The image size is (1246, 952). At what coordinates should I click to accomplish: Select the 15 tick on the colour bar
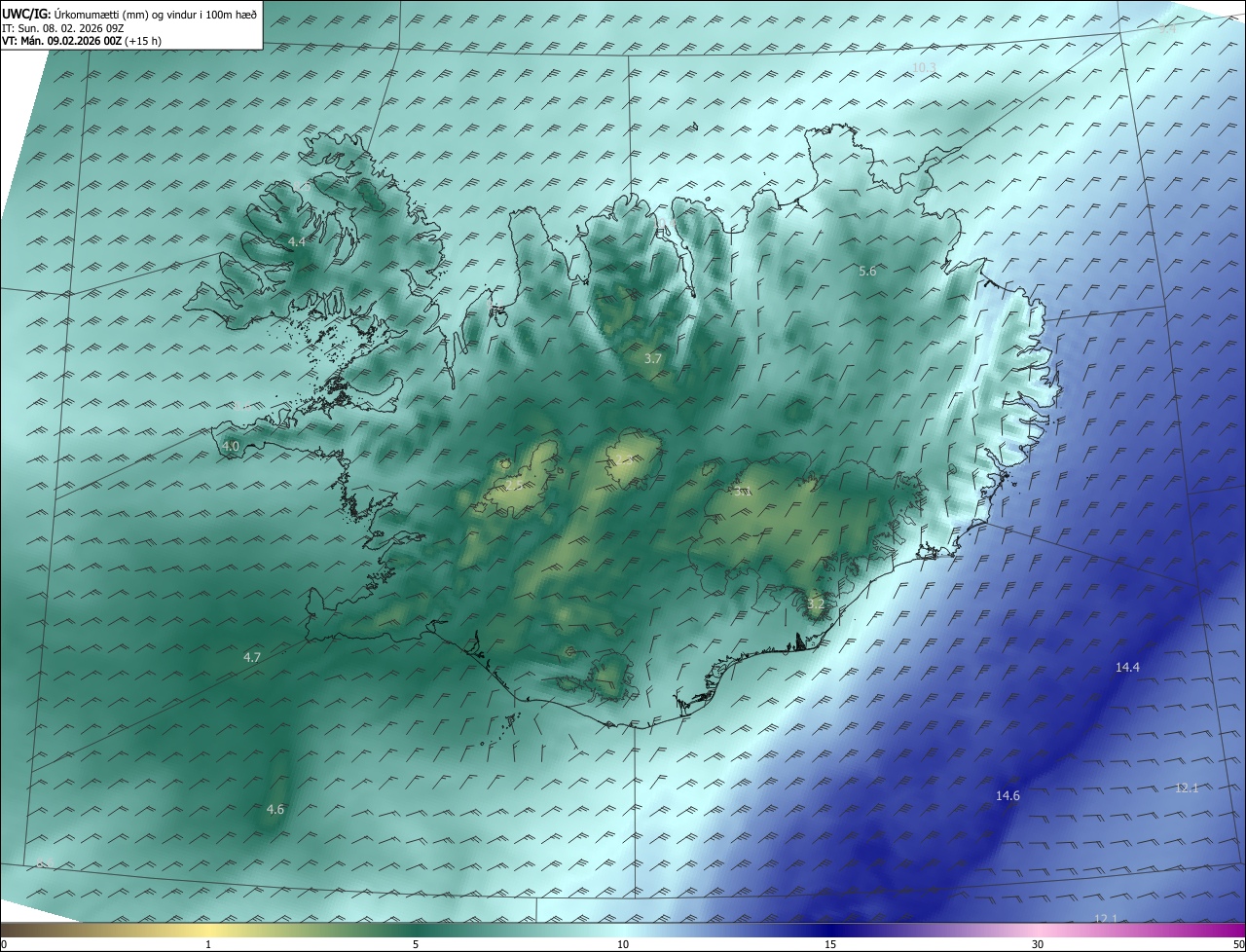pos(830,944)
